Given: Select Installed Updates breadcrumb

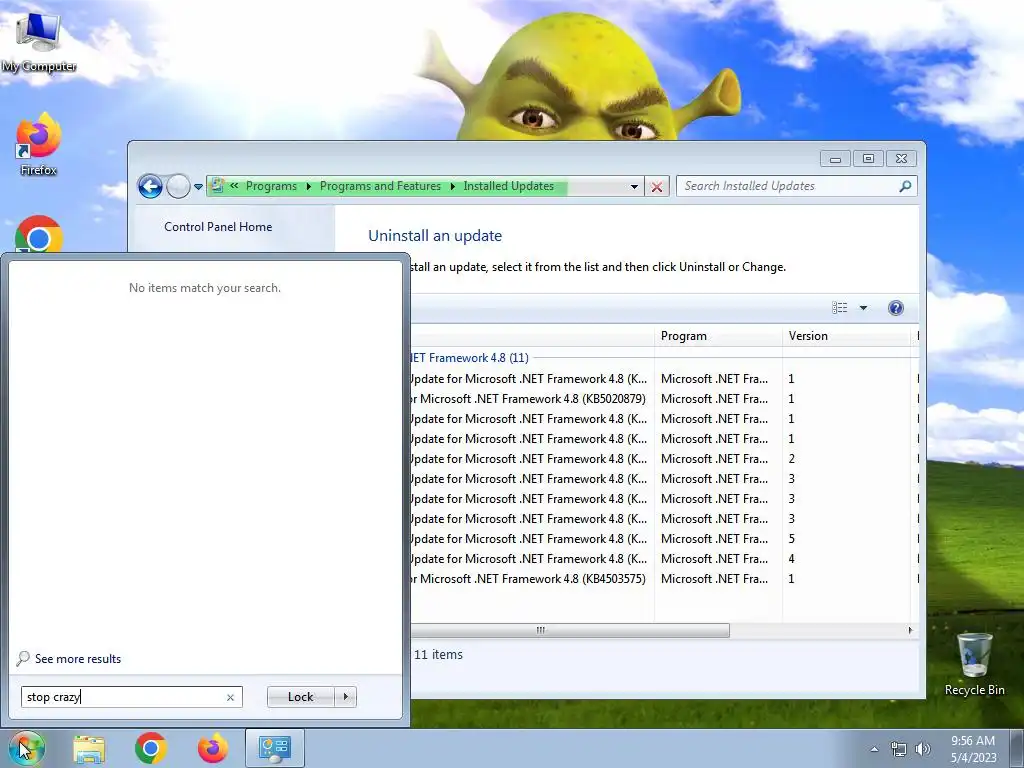Looking at the screenshot, I should click(x=509, y=186).
